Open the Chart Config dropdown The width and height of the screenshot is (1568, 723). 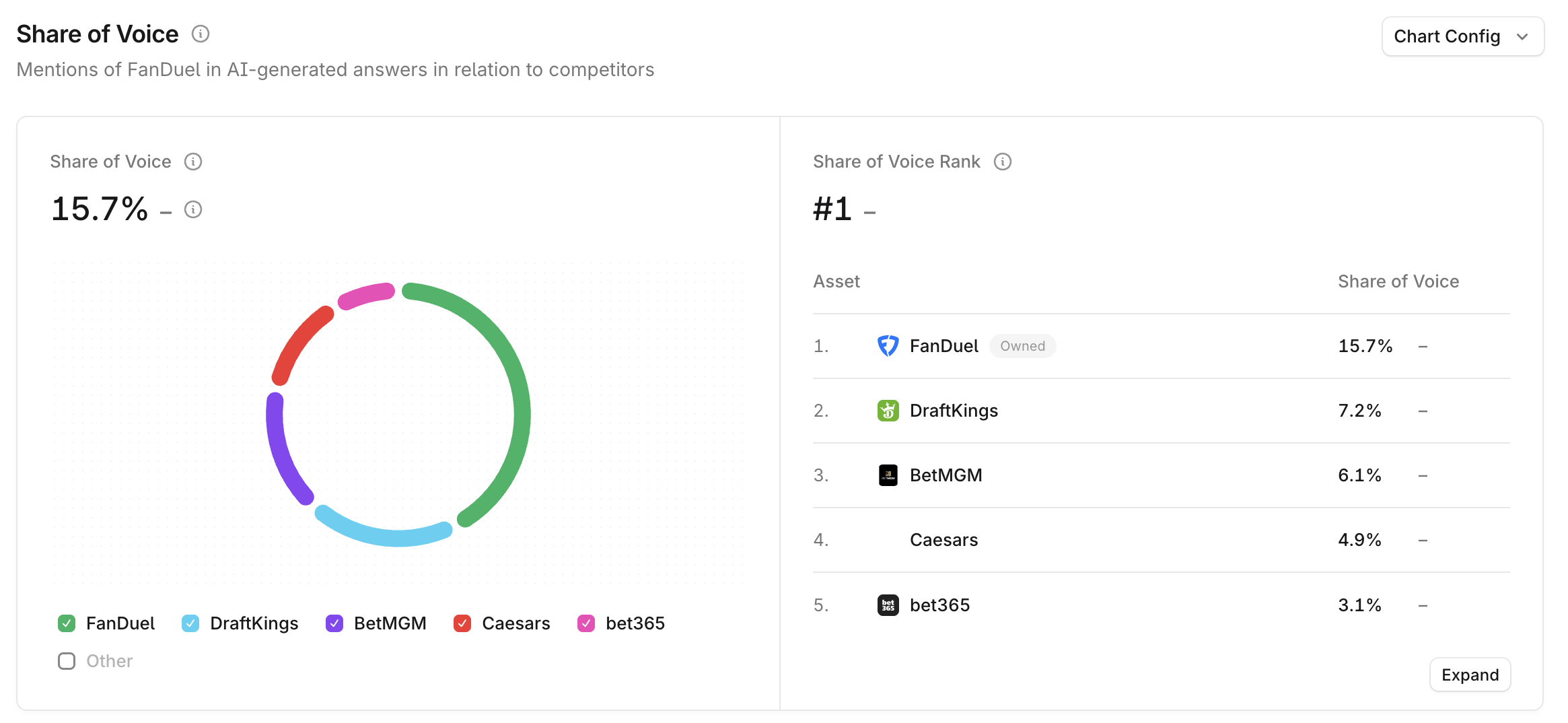click(1462, 36)
